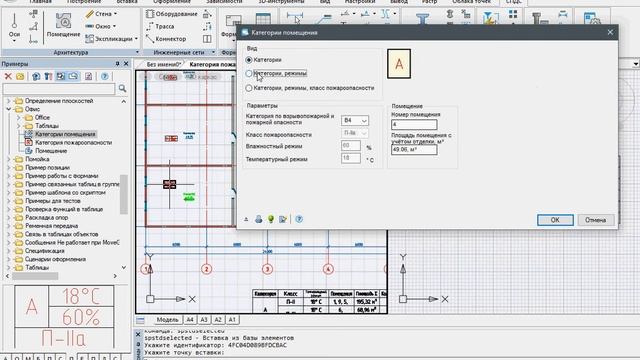Expand the Office subfolder
This screenshot has height=360, width=640.
pyautogui.click(x=18, y=118)
